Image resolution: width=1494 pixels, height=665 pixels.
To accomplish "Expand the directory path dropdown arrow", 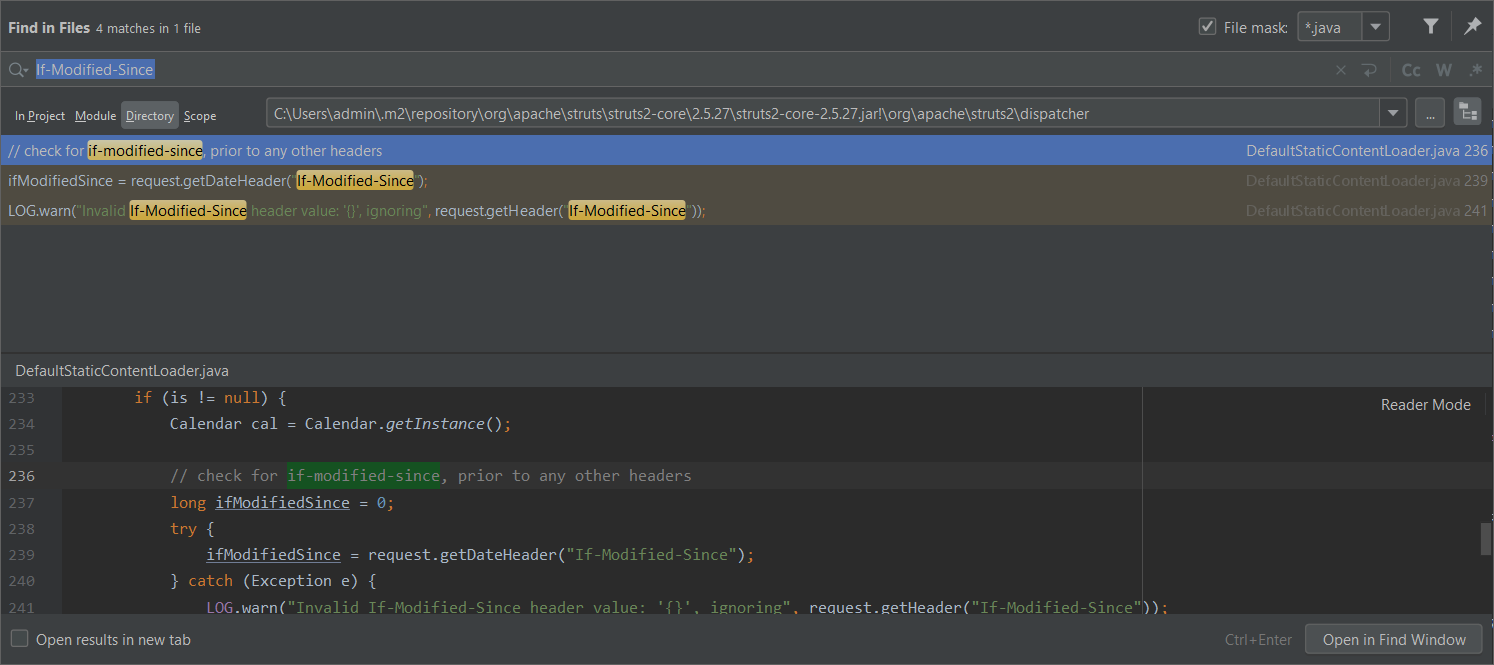I will click(1393, 114).
